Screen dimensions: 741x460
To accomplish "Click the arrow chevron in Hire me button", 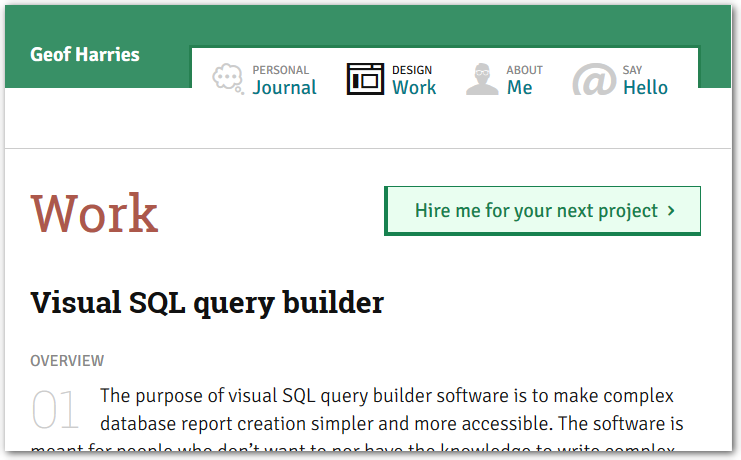I will pyautogui.click(x=671, y=211).
